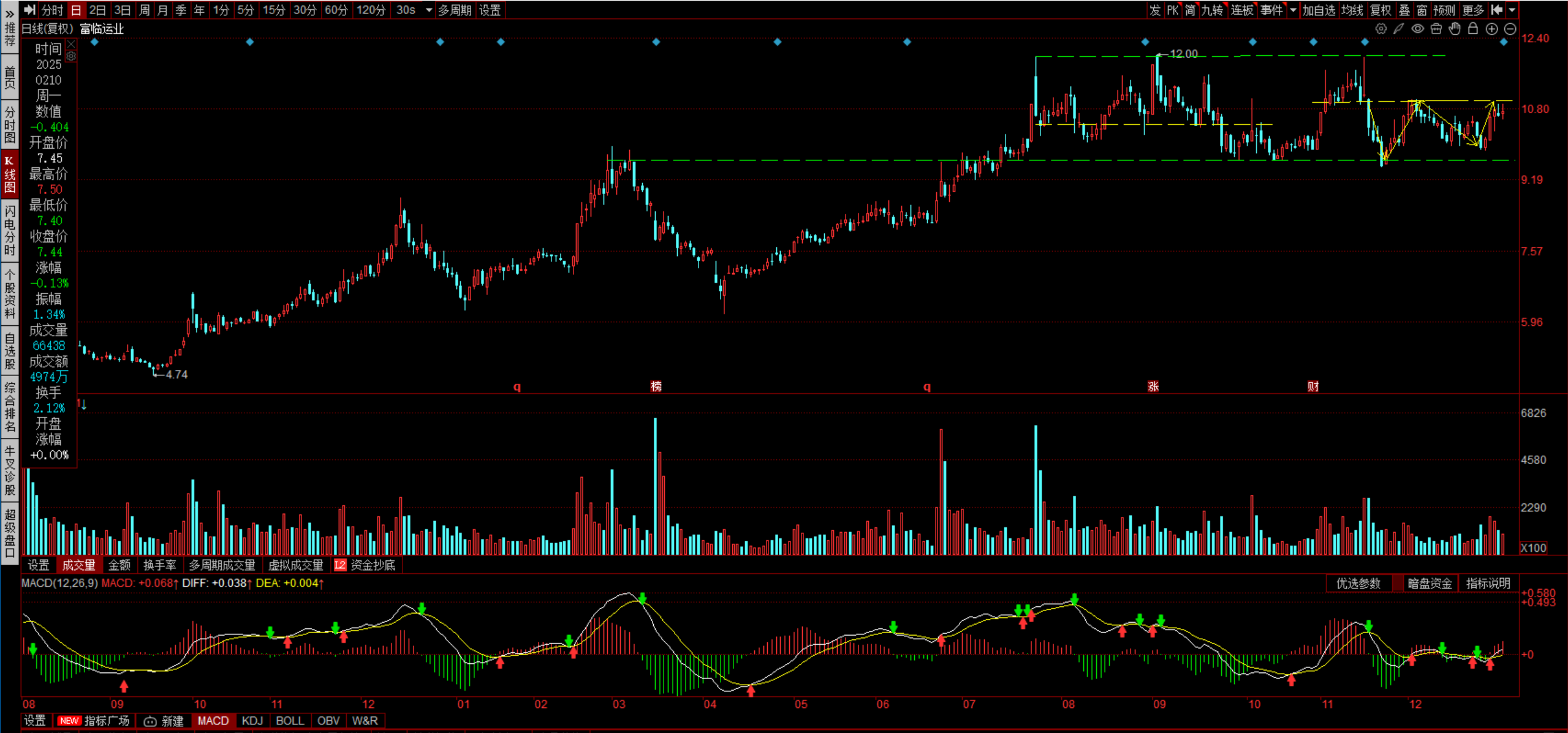The image size is (1568, 733).
Task: Toggle 均线 moving averages display
Action: (x=1352, y=10)
